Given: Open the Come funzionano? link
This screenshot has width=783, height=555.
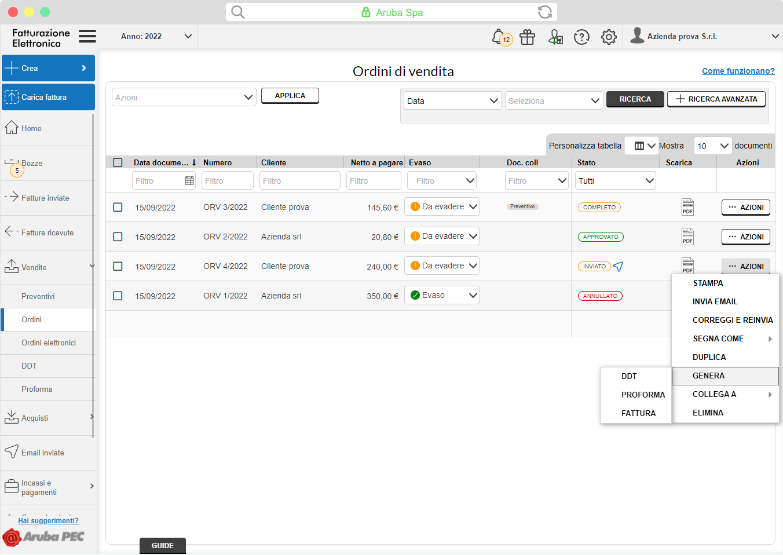Looking at the screenshot, I should pos(738,71).
